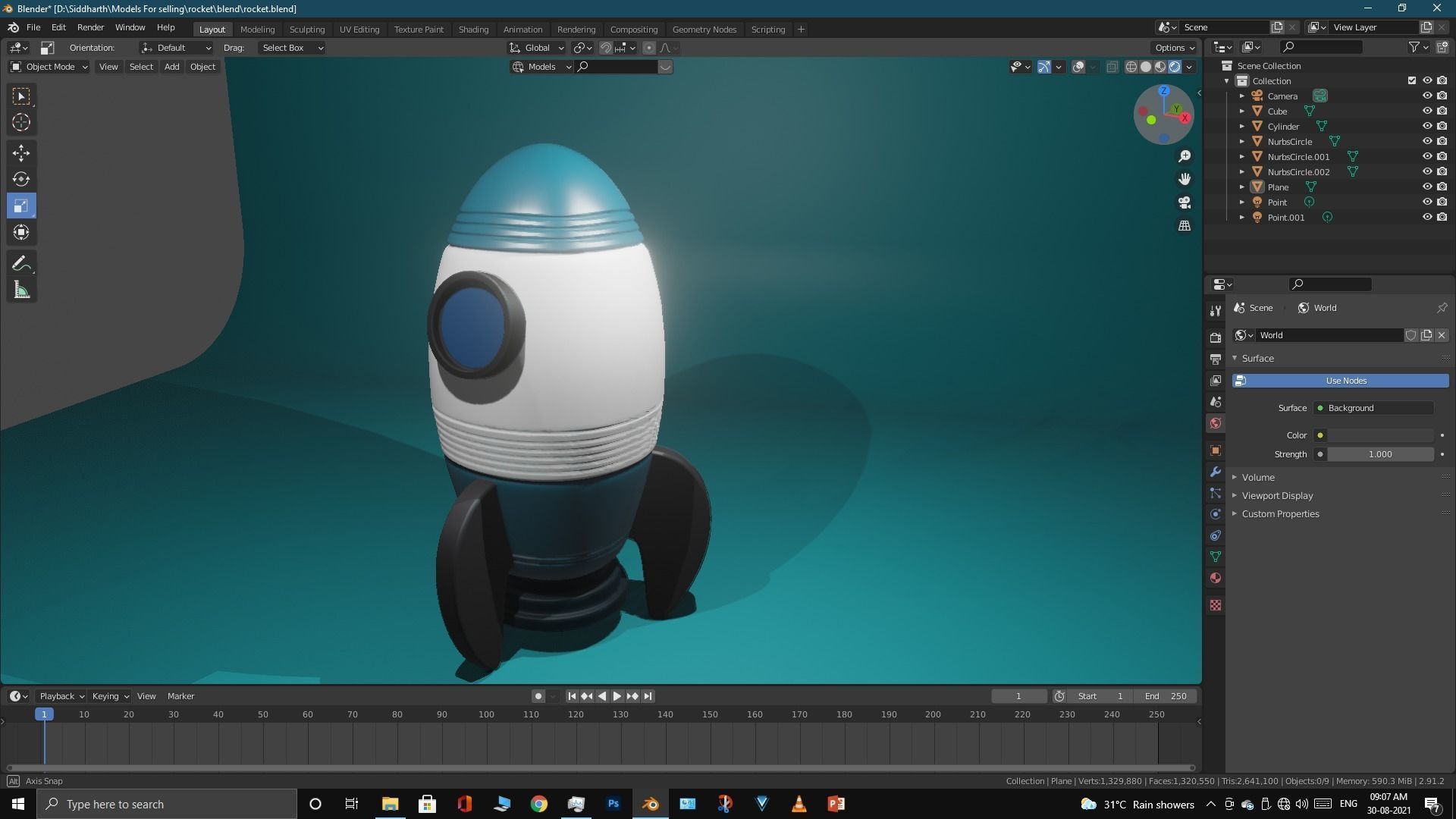The height and width of the screenshot is (819, 1456).
Task: Click the world Color swatch field
Action: click(1380, 435)
